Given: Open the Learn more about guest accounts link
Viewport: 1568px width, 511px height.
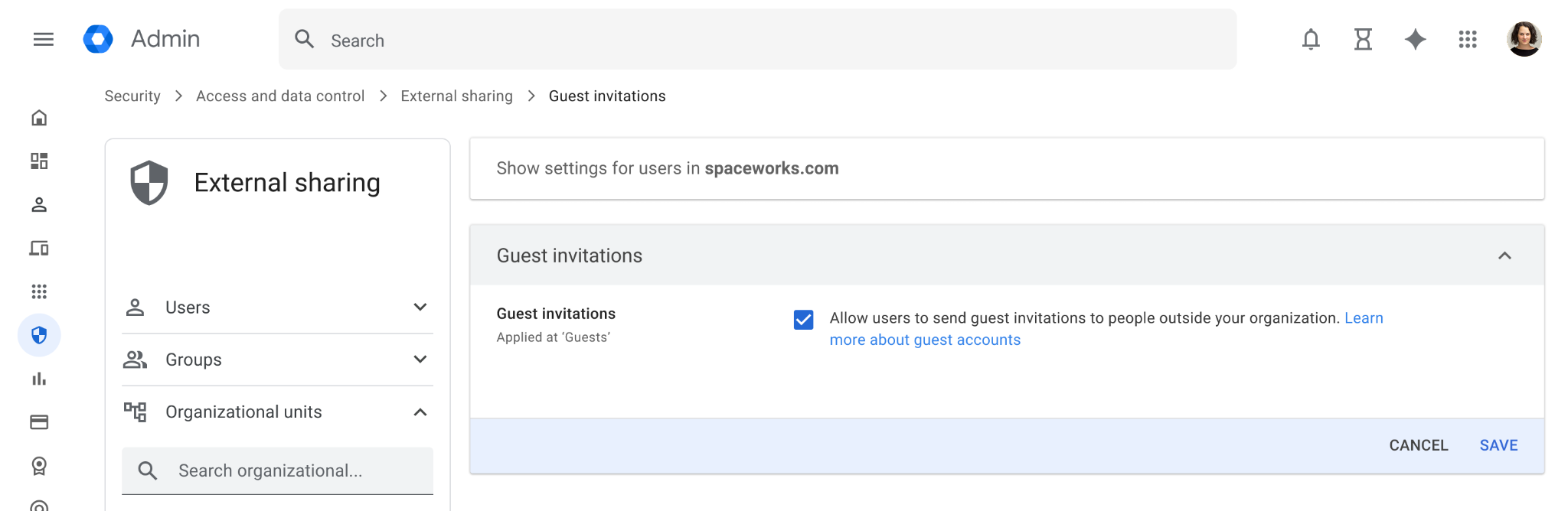Looking at the screenshot, I should 924,340.
